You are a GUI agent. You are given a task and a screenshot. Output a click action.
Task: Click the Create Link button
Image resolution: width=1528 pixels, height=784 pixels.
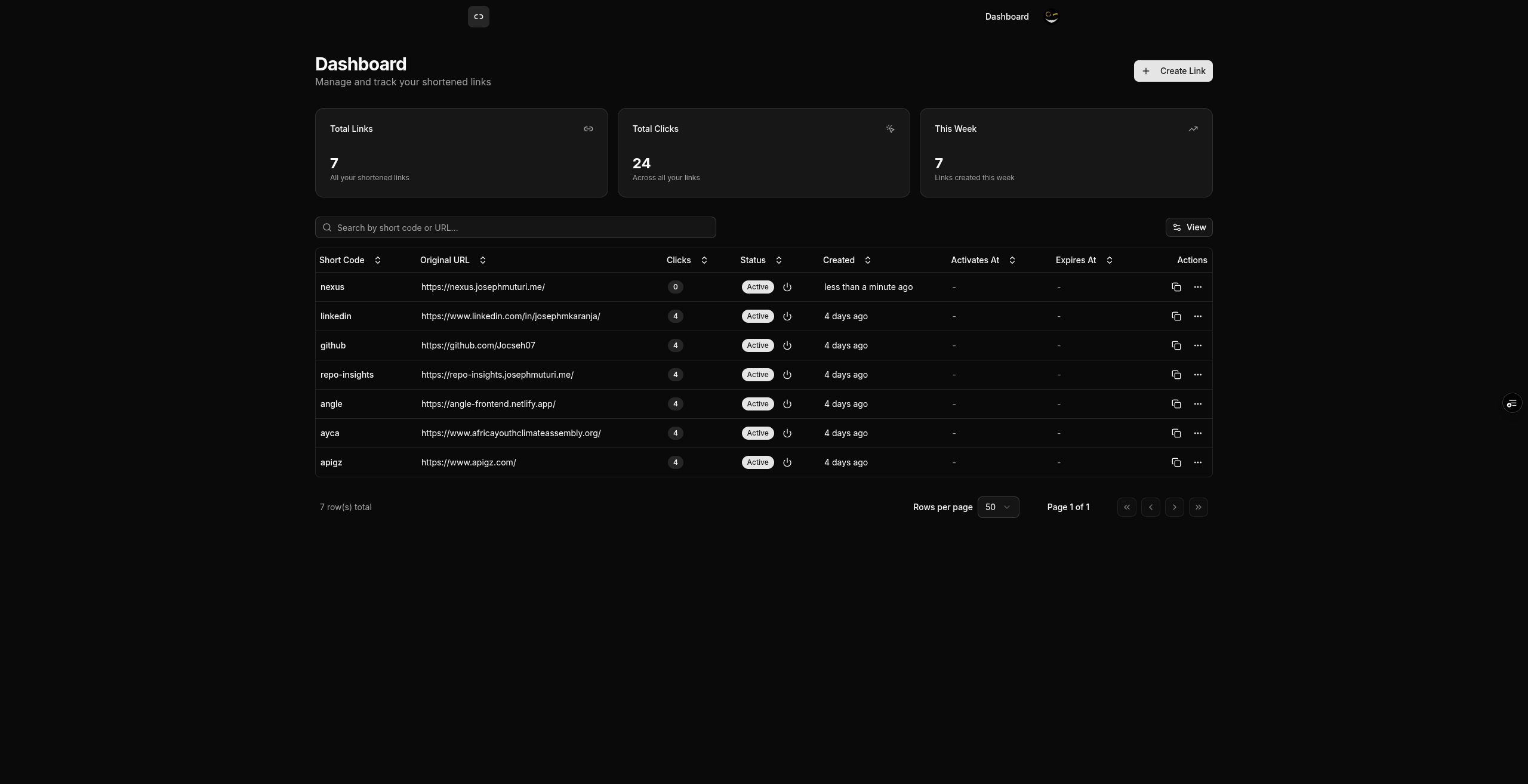tap(1172, 71)
